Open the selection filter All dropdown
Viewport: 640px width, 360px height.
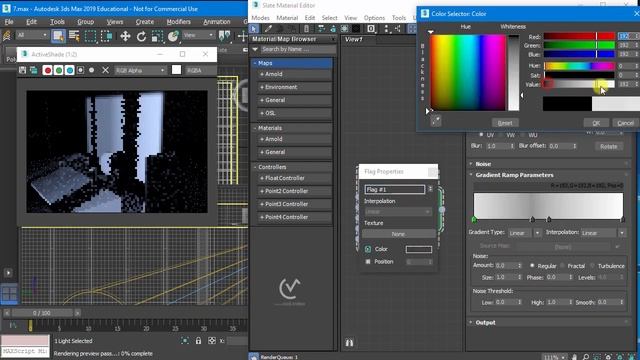pos(32,36)
